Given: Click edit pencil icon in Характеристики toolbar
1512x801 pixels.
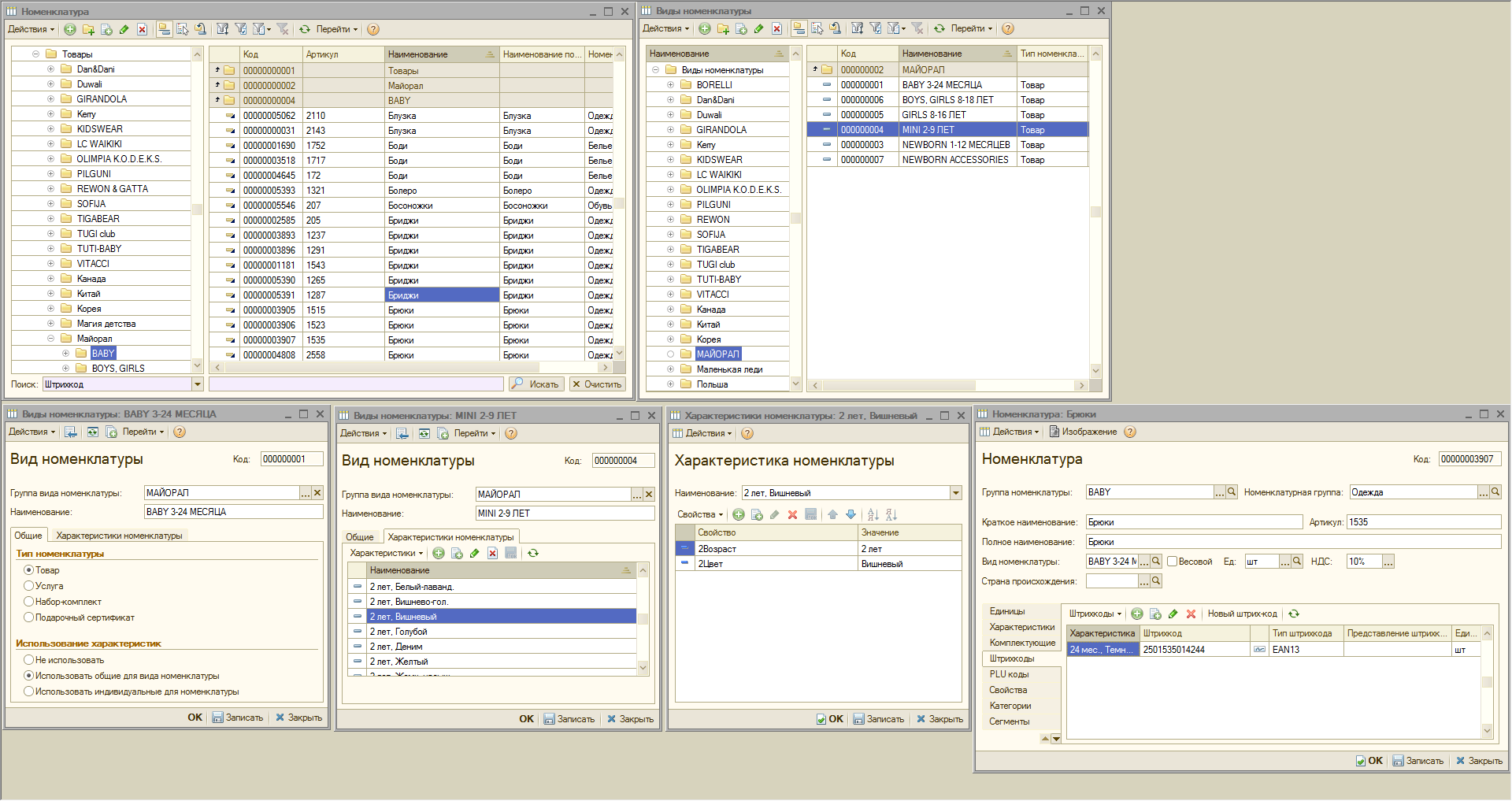Looking at the screenshot, I should coord(474,554).
